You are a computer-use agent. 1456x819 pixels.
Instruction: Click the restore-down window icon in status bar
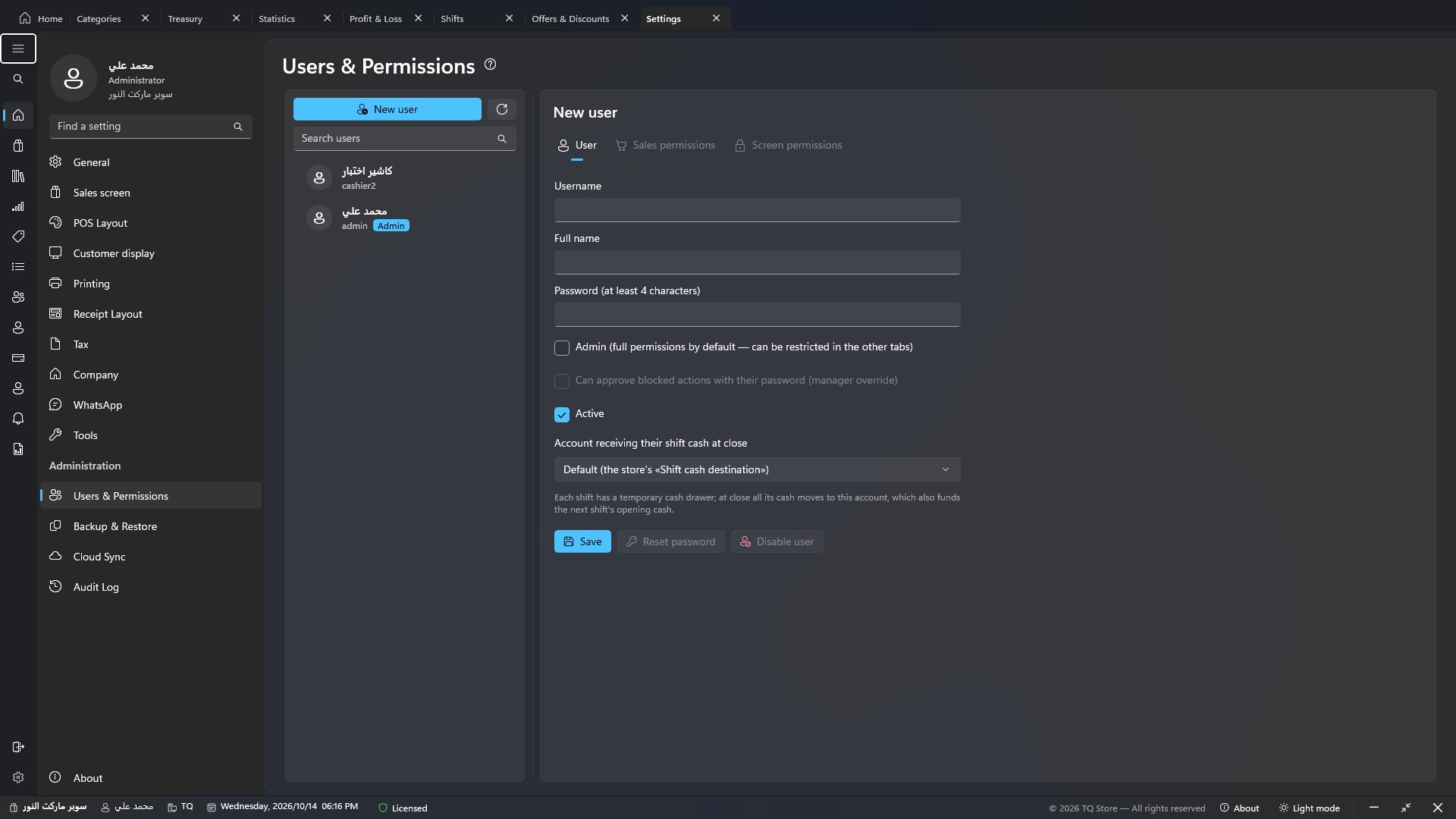[x=1406, y=808]
